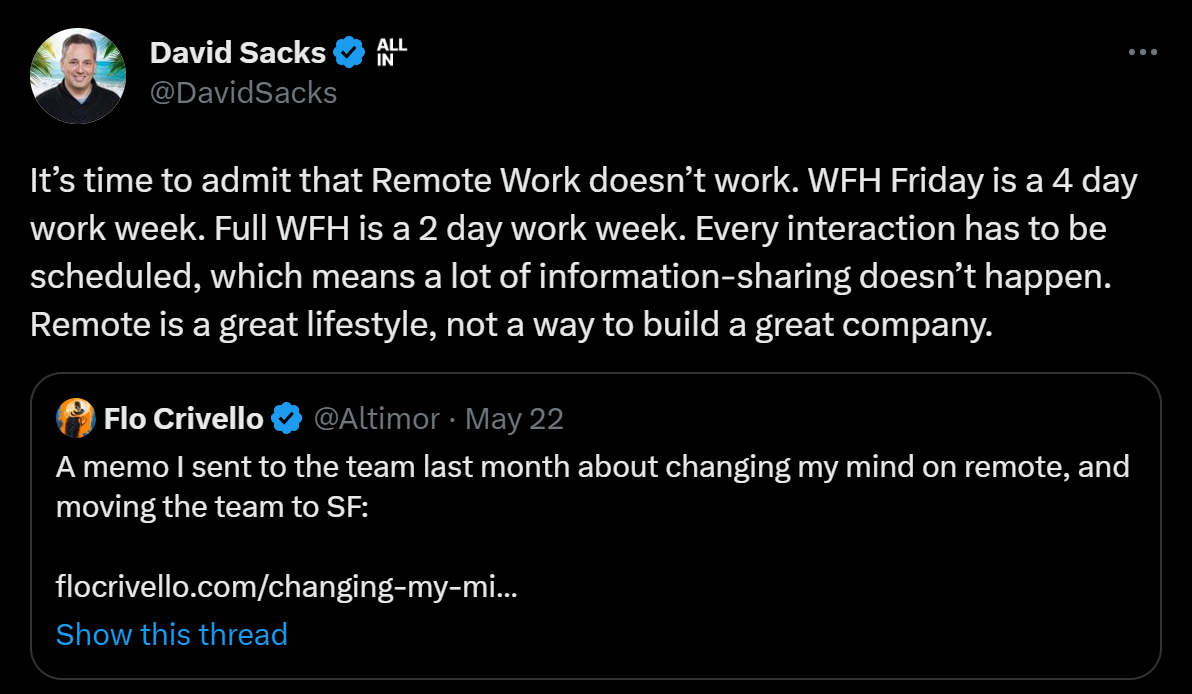Viewport: 1192px width, 694px height.
Task: Click the "scheduled, which means a lot" line
Action: pos(571,277)
